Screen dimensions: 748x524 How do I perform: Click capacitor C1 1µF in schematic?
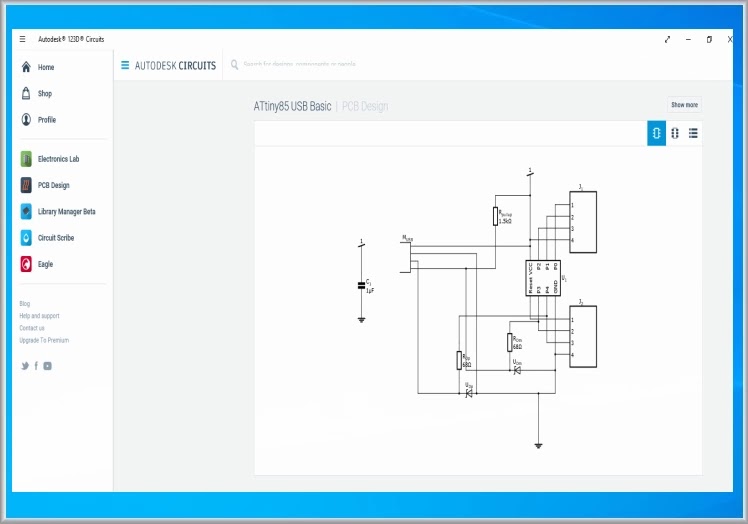coord(362,285)
